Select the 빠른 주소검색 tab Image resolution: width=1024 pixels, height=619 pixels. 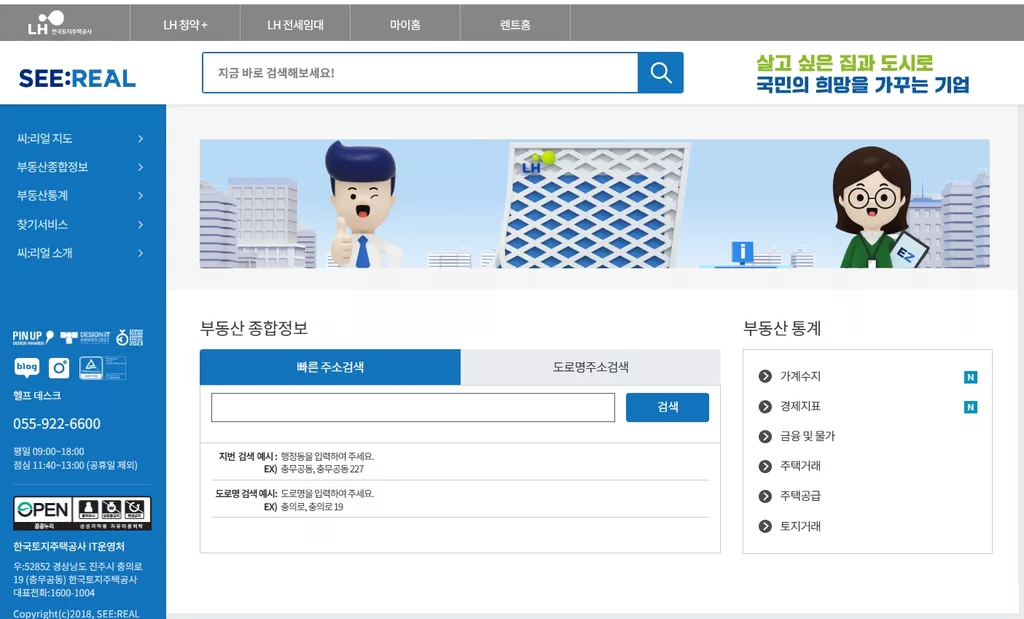coord(330,367)
